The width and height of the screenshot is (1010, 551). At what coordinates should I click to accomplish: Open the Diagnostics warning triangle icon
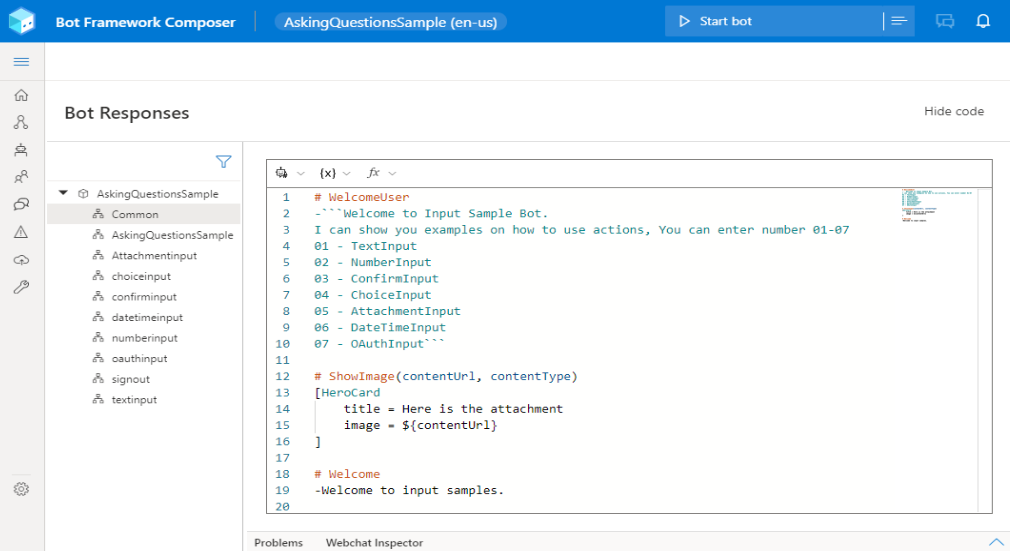pos(21,232)
